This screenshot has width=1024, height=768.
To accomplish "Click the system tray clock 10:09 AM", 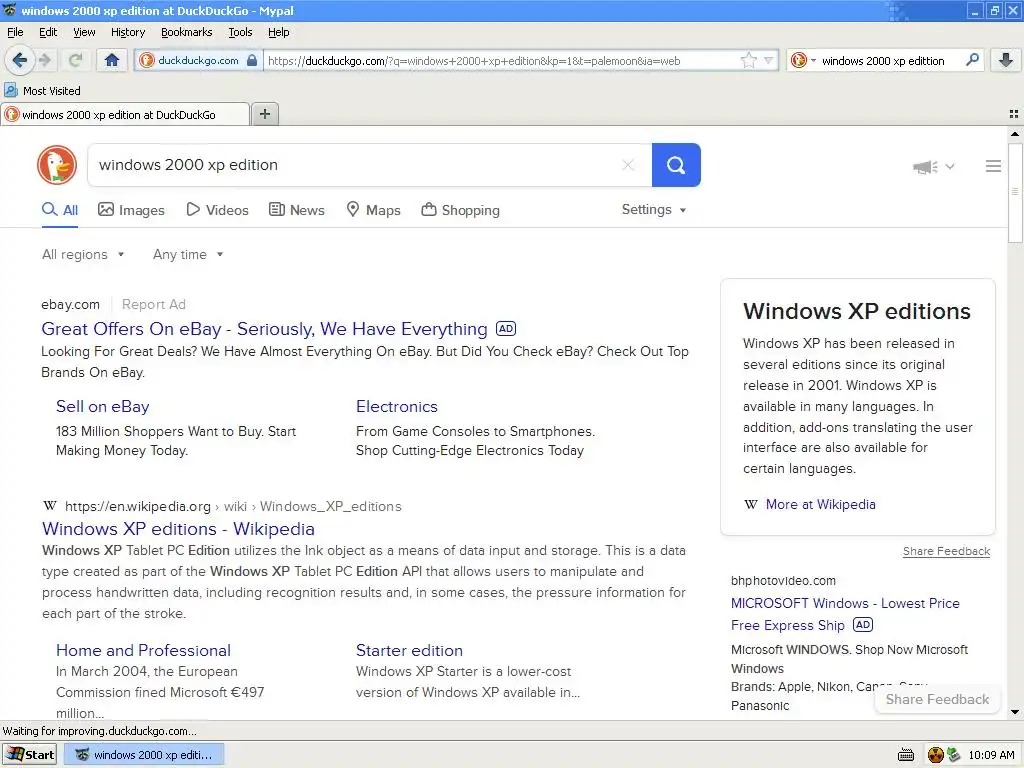I will click(x=991, y=755).
